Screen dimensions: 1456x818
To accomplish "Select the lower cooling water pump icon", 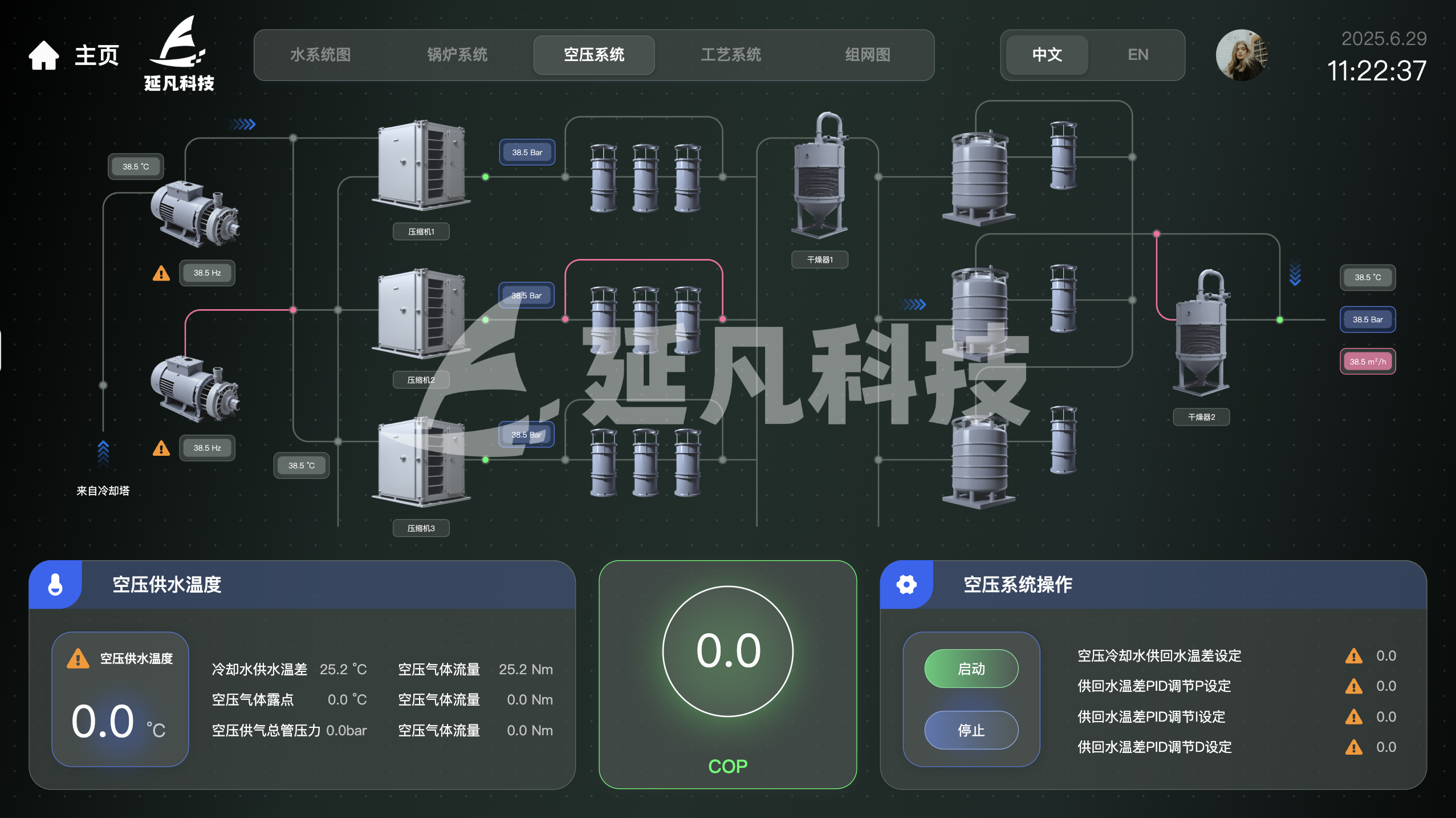I will click(x=195, y=388).
